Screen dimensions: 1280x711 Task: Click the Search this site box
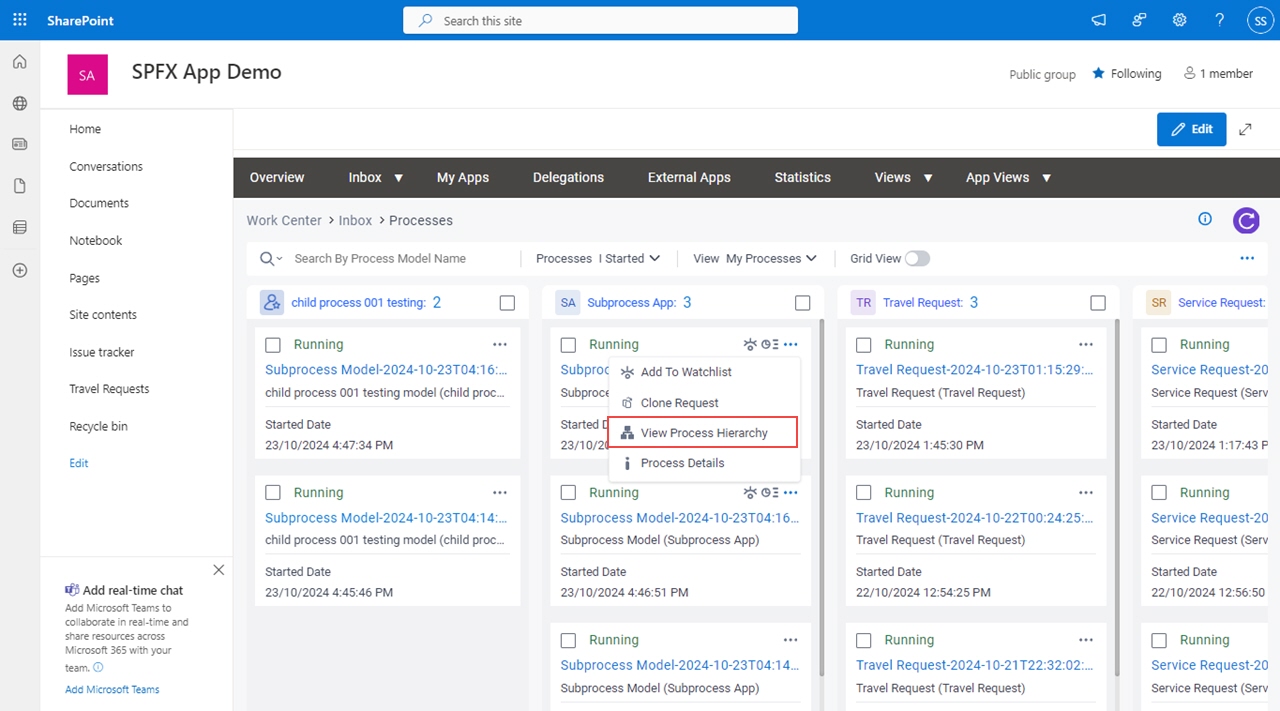point(600,20)
